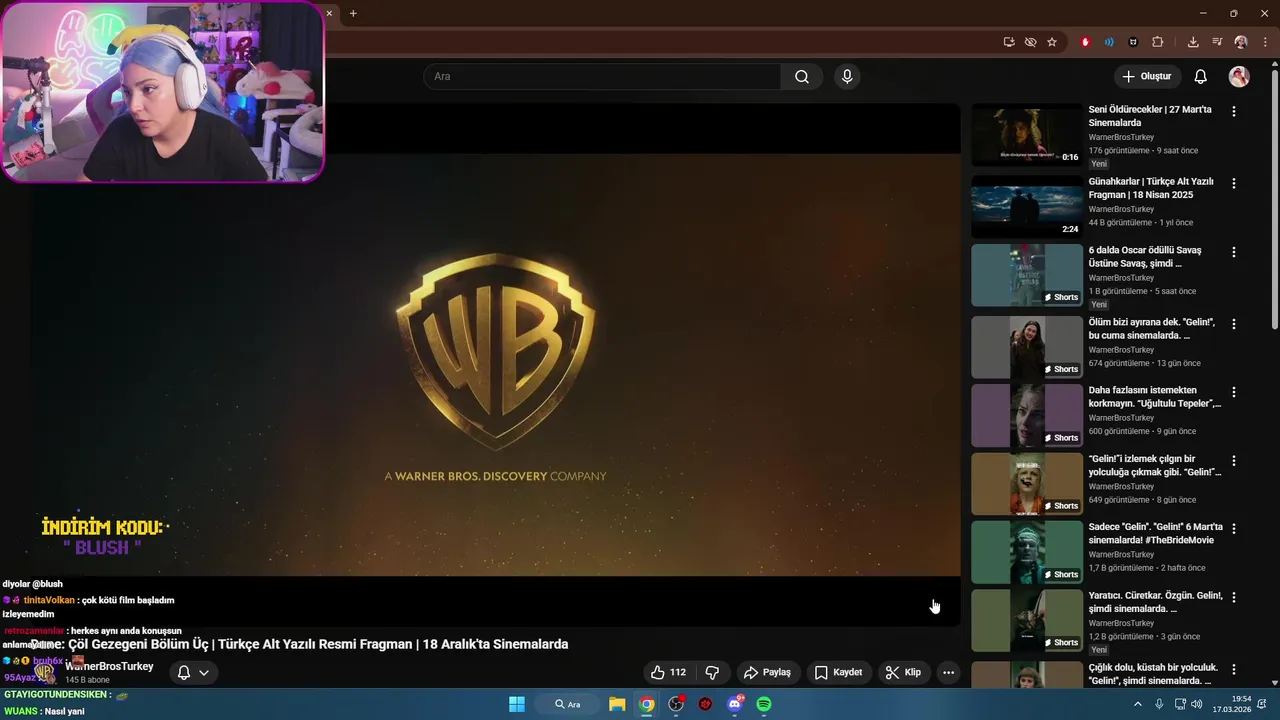Open the WarnerBrosTurkey channel link
This screenshot has width=1280, height=720.
[109, 666]
